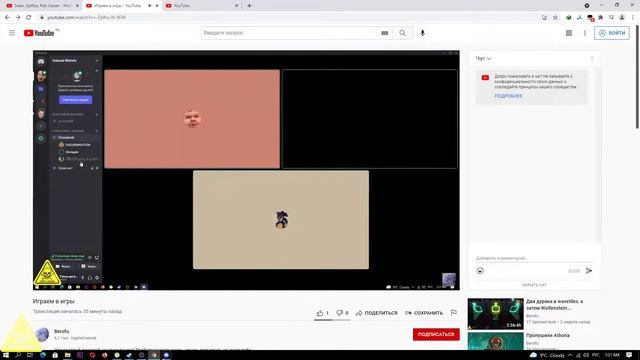Open the YouTube hamburger guide menu
The width and height of the screenshot is (640, 360).
click(12, 33)
